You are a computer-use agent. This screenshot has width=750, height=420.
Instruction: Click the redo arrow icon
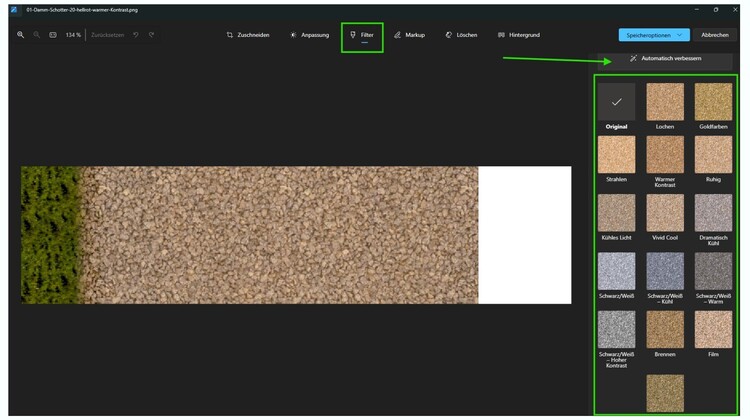151,35
